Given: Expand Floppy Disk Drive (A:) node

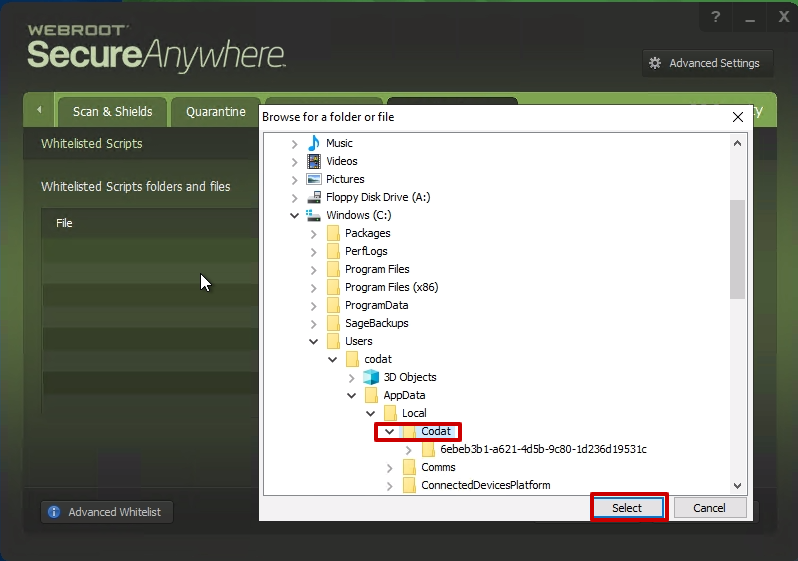Looking at the screenshot, I should [294, 198].
